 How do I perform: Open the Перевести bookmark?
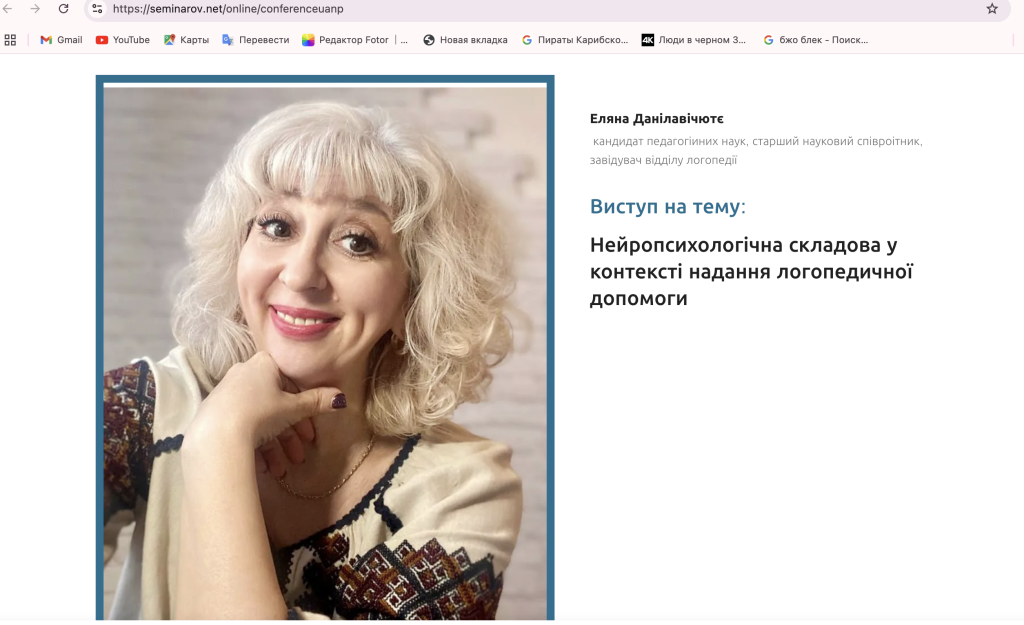click(x=255, y=40)
